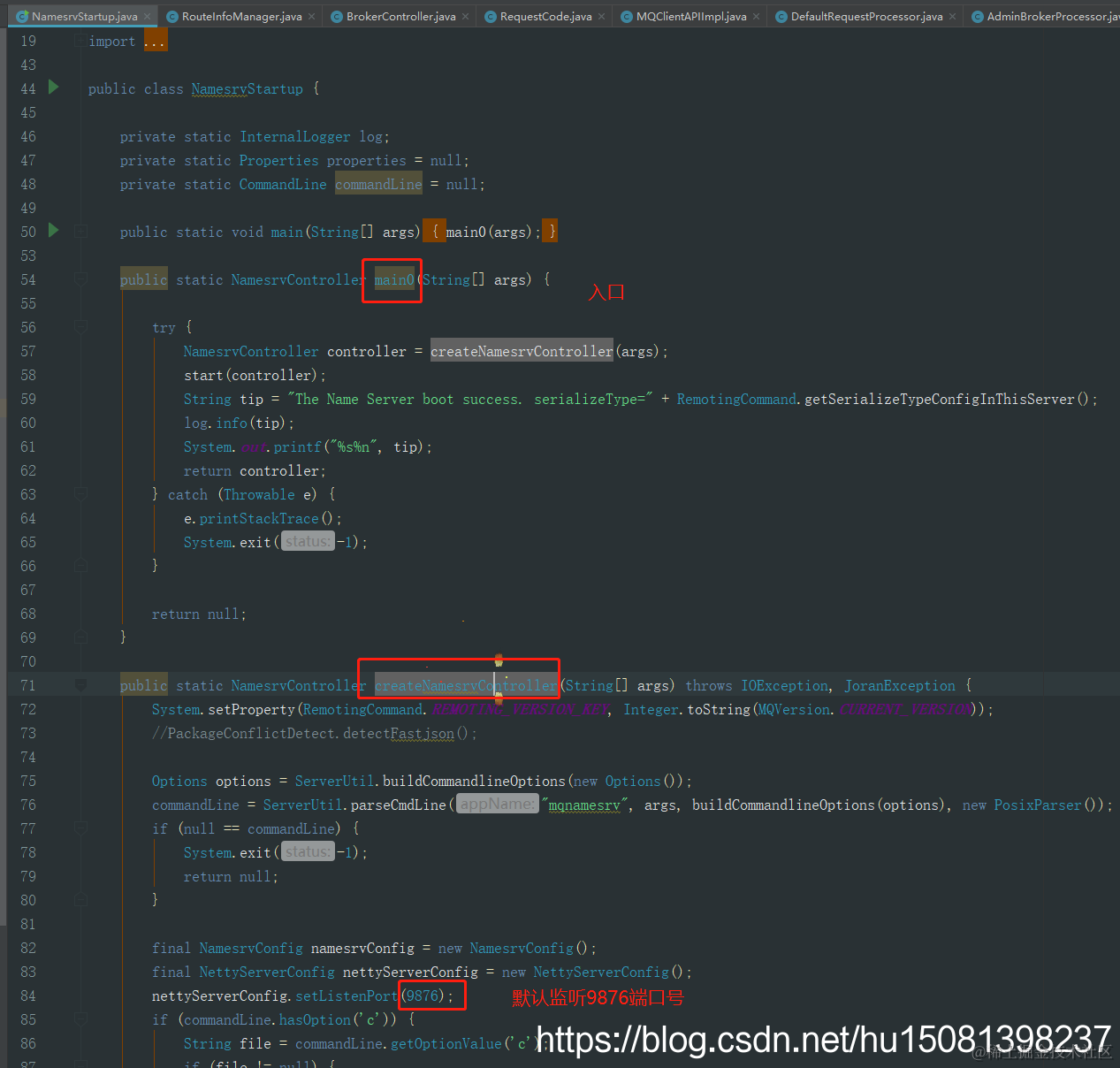The height and width of the screenshot is (1068, 1120).
Task: Collapse the try block at line 56
Action: 80,327
